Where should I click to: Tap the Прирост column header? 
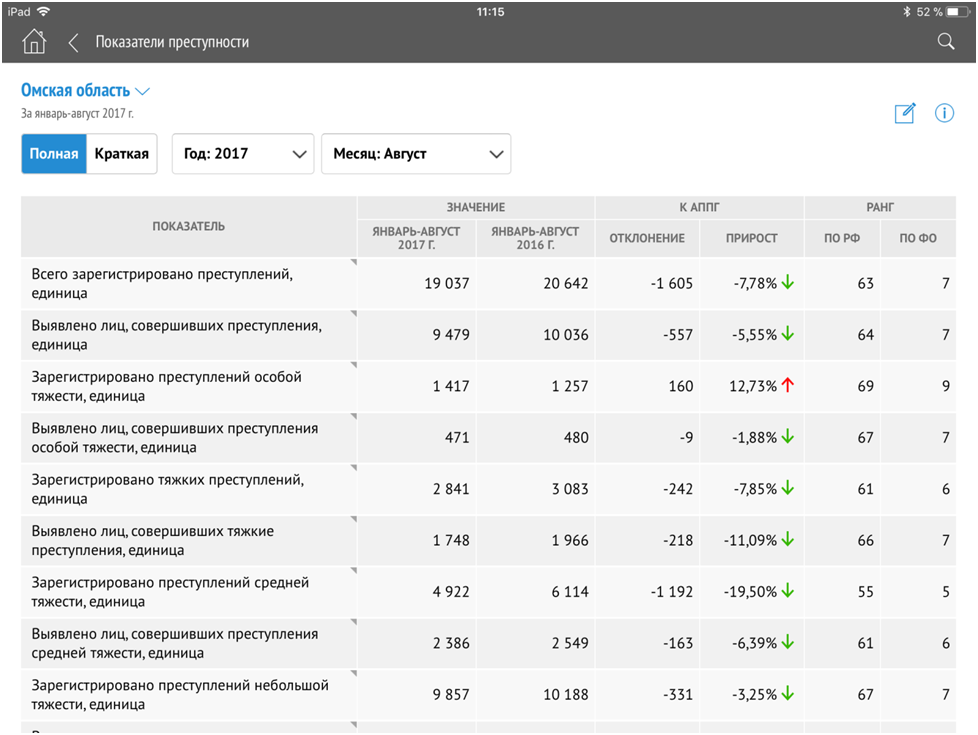[x=751, y=238]
